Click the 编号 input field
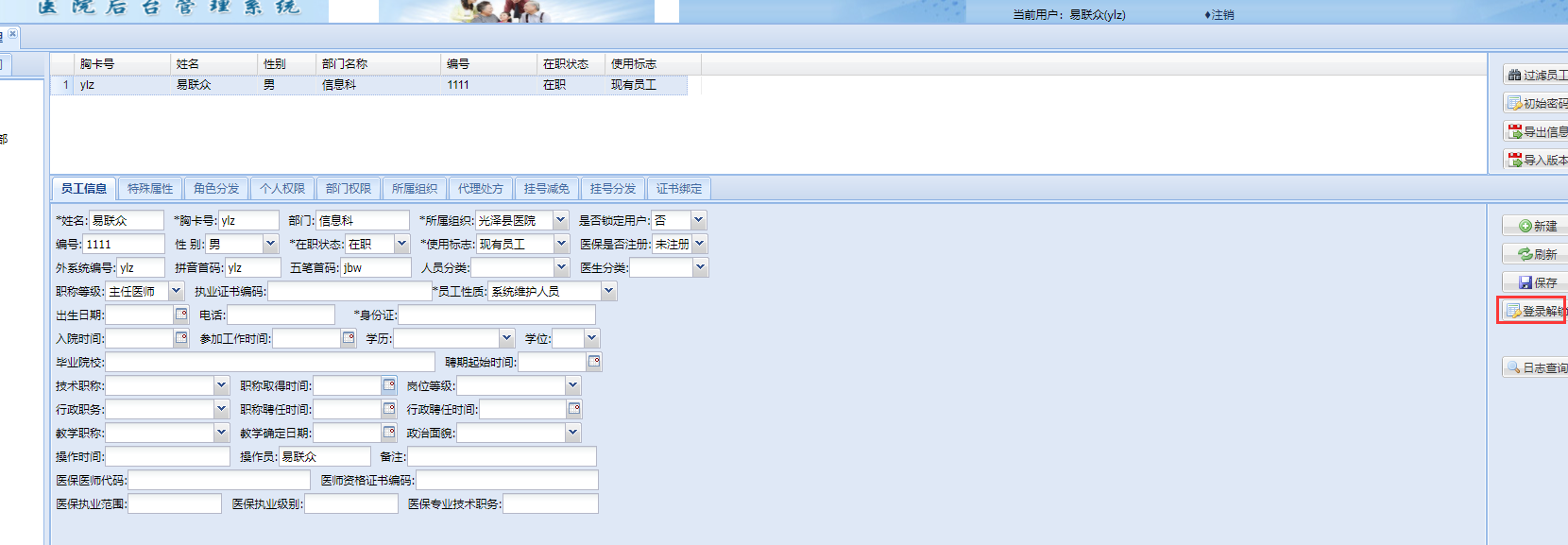1568x545 pixels. [123, 244]
